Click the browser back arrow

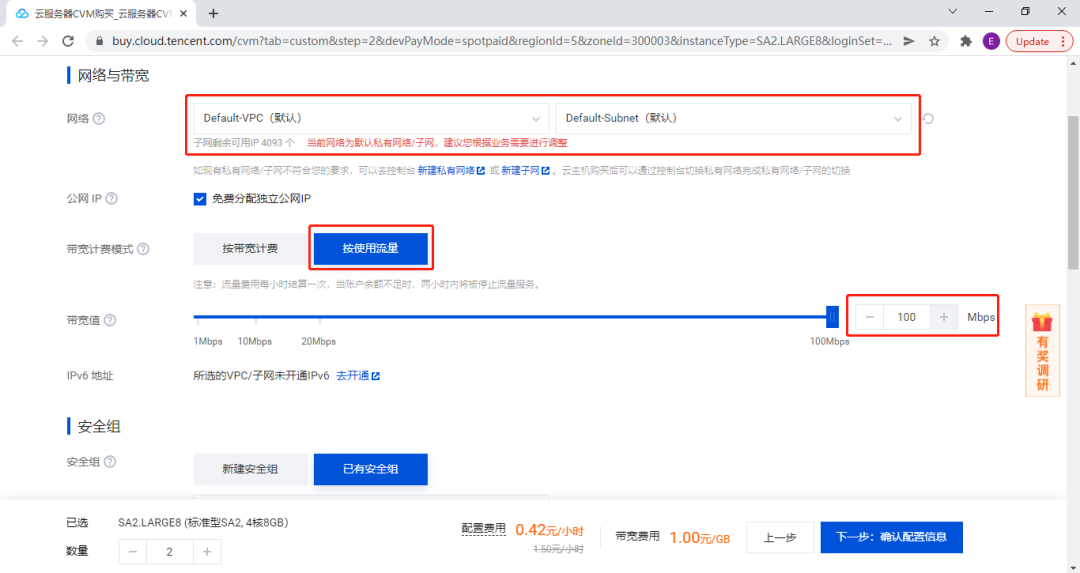coord(18,41)
